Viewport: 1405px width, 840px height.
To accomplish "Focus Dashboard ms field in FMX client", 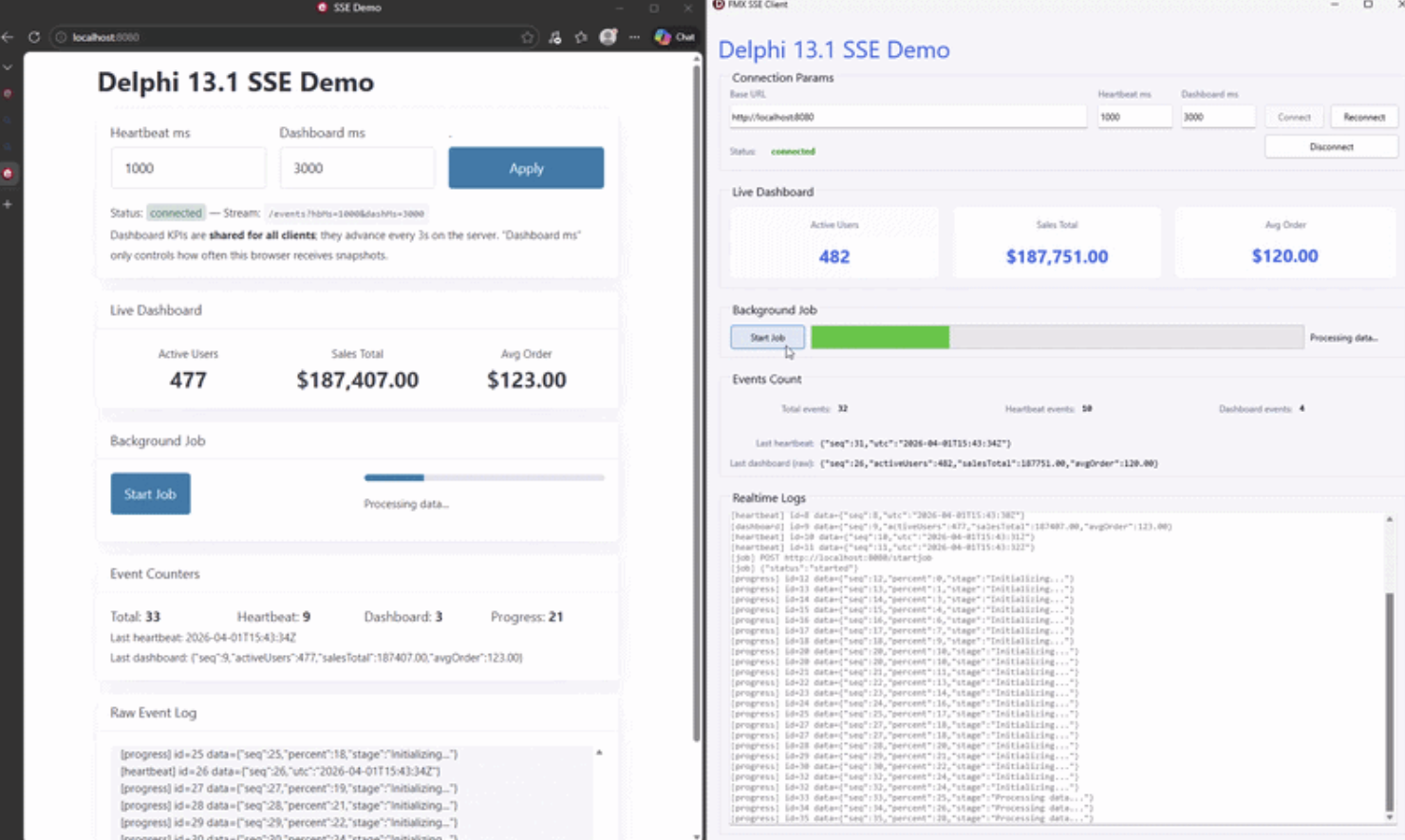I will [x=1217, y=117].
